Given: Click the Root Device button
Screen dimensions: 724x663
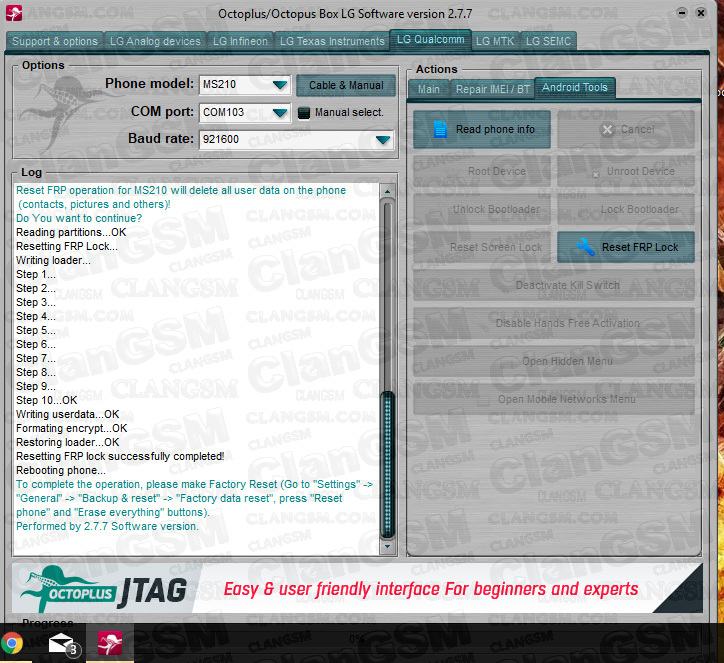Looking at the screenshot, I should [482, 171].
